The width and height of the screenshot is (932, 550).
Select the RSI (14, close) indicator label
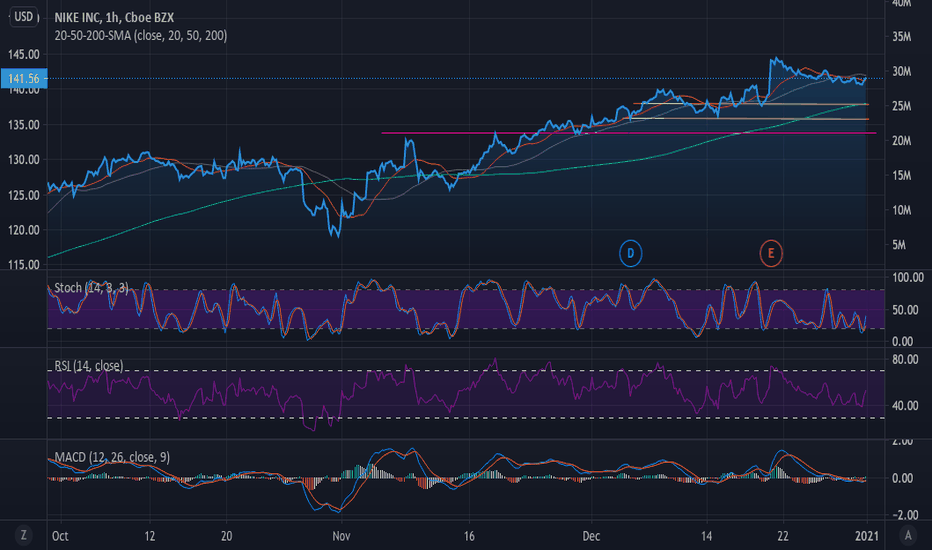click(89, 366)
